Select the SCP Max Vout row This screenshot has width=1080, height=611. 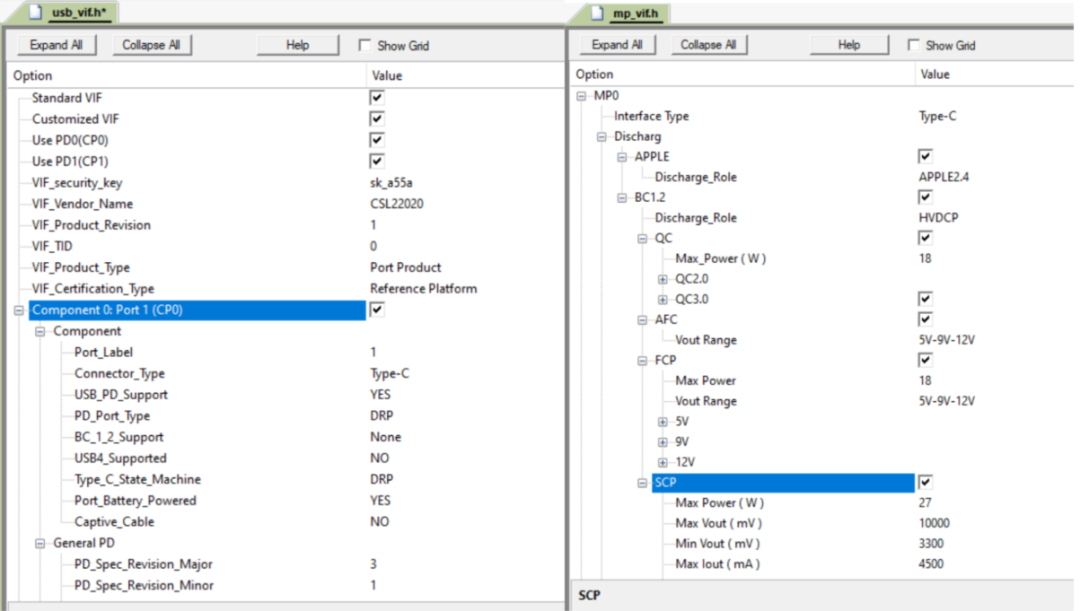pyautogui.click(x=717, y=523)
